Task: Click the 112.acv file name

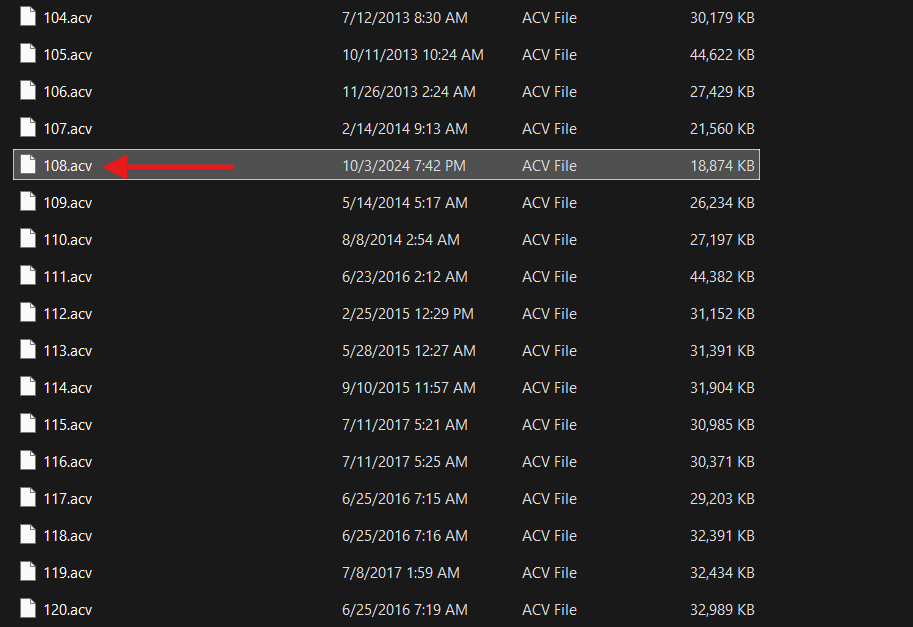Action: click(x=67, y=314)
